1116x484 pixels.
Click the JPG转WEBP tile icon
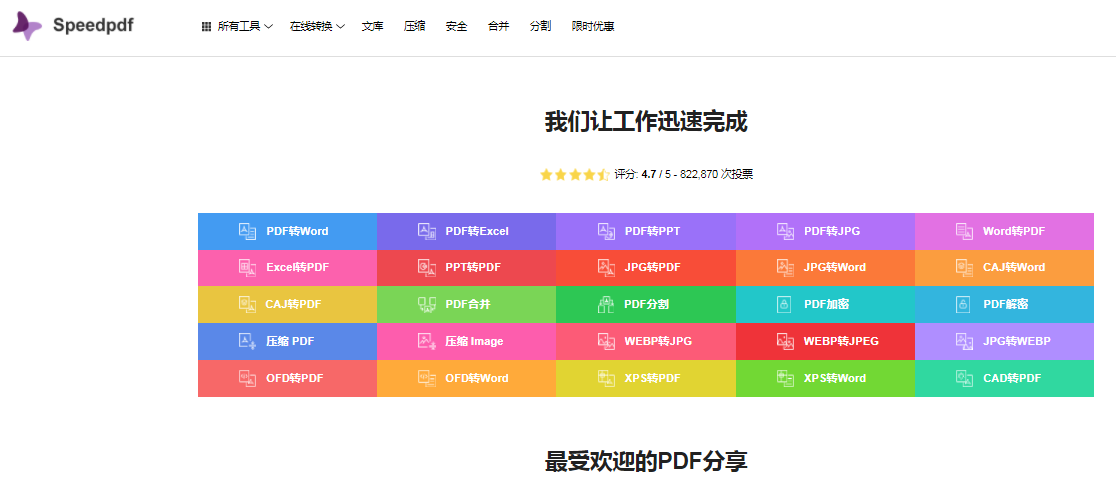(x=964, y=341)
